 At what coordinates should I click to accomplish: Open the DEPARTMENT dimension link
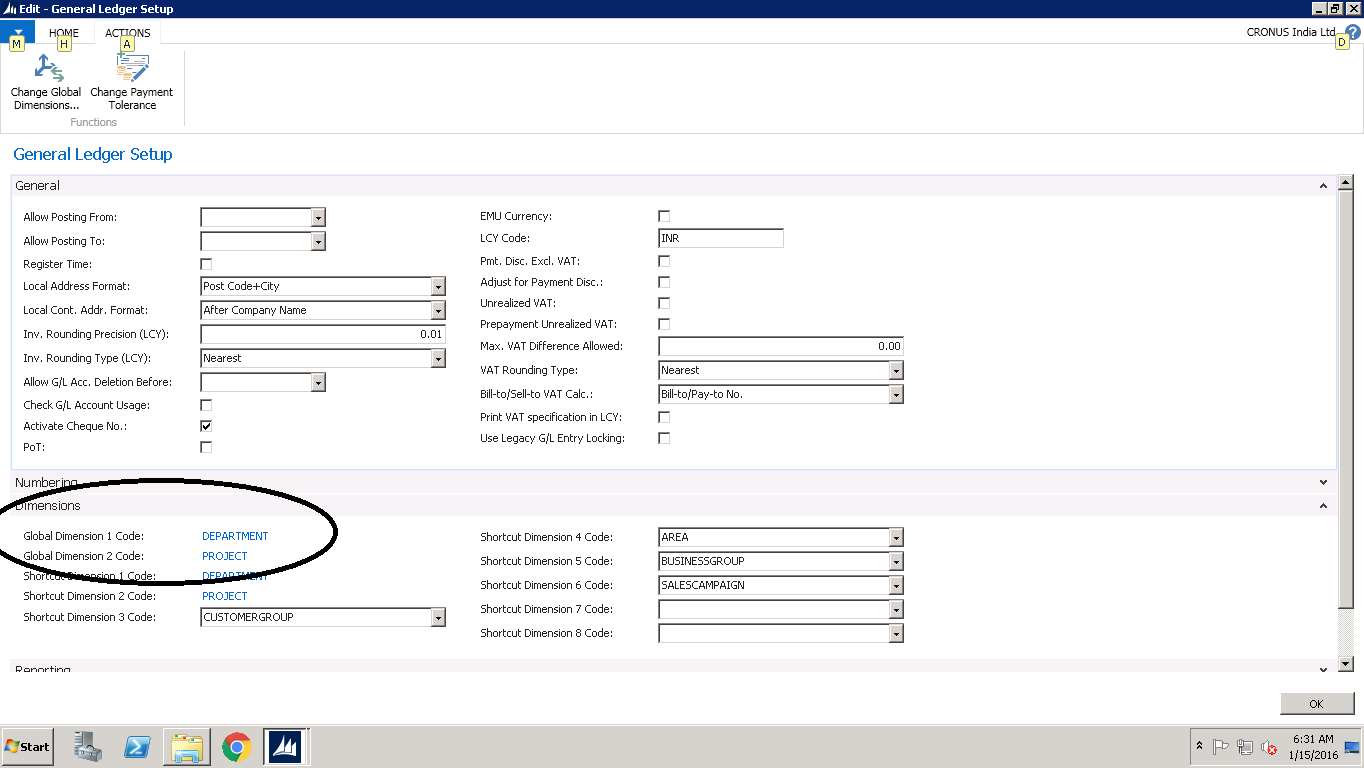(237, 535)
